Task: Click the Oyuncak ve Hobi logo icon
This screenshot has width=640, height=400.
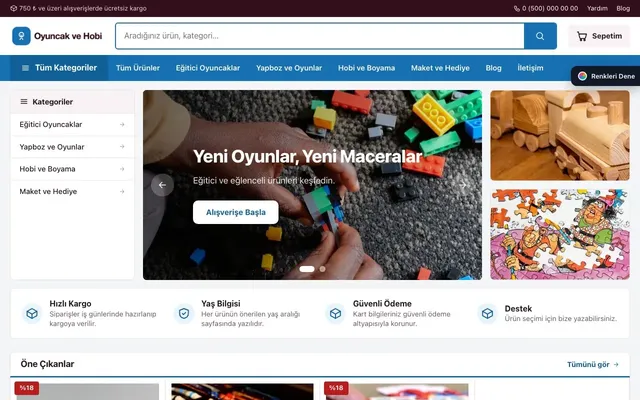Action: [x=21, y=36]
